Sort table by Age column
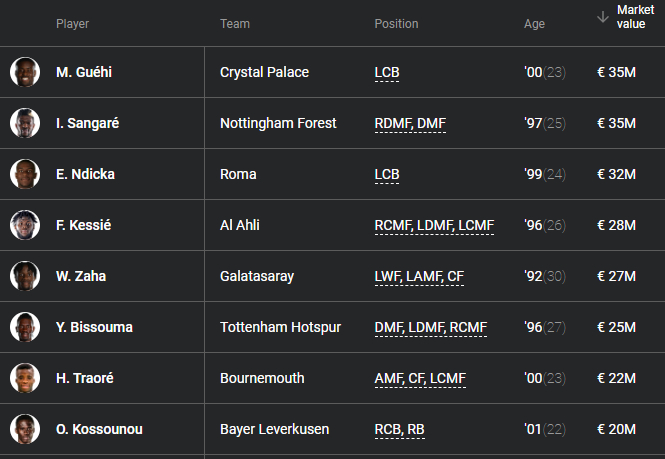The image size is (665, 459). pyautogui.click(x=534, y=24)
